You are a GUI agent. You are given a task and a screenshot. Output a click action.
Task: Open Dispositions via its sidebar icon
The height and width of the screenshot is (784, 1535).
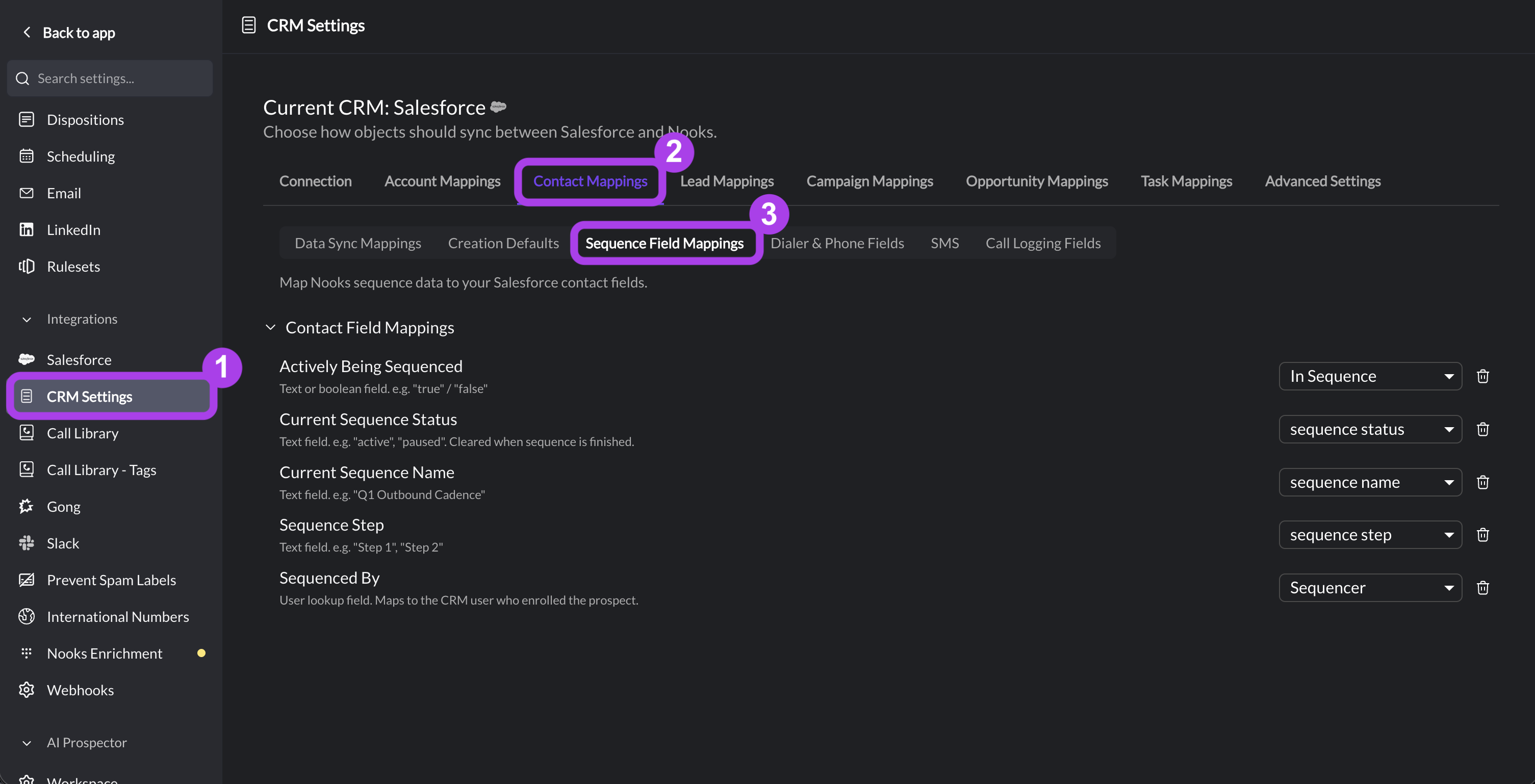[26, 119]
